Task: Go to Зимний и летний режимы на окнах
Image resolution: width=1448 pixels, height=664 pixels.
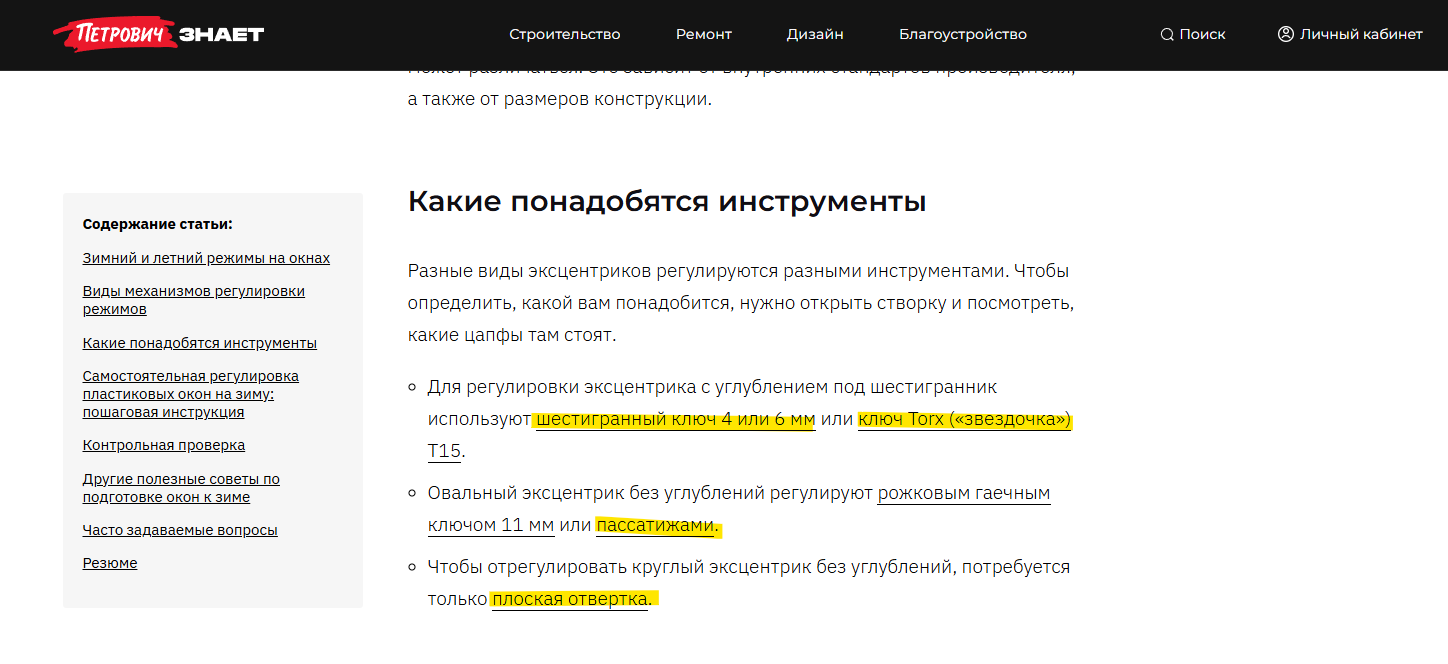Action: pyautogui.click(x=206, y=258)
